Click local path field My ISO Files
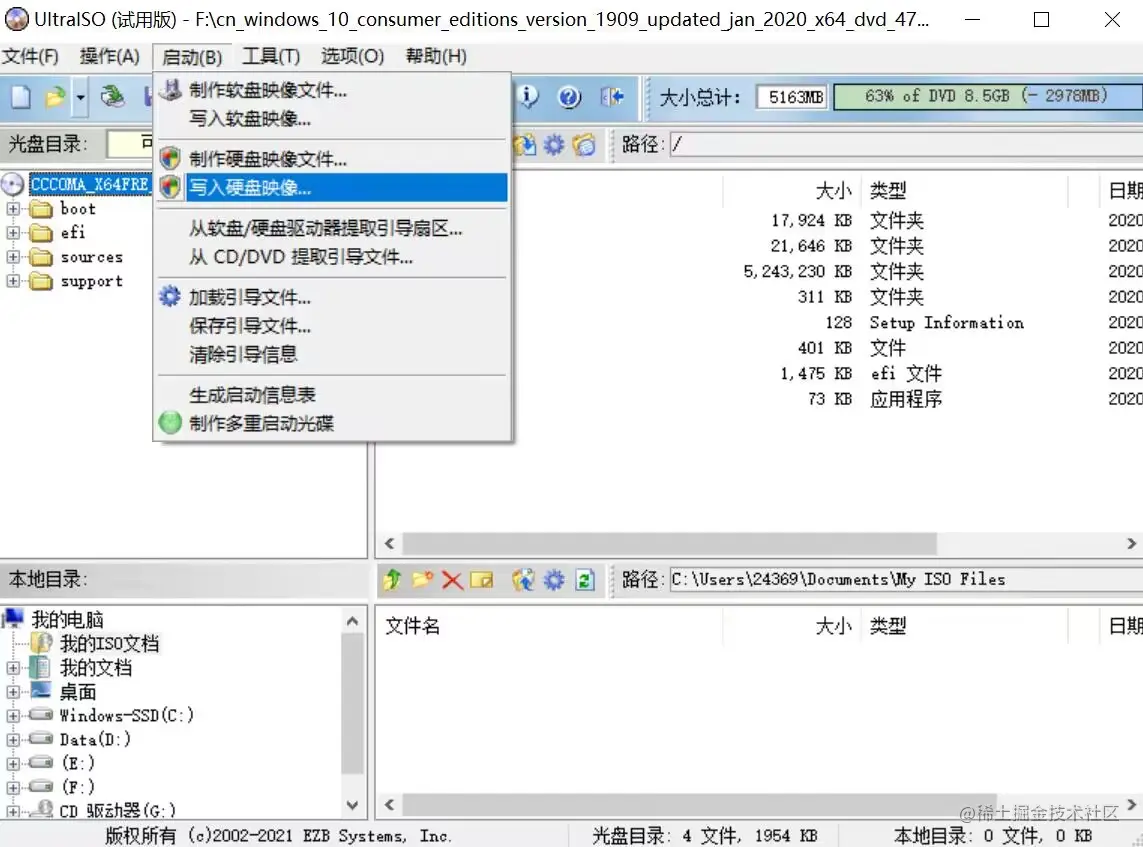The width and height of the screenshot is (1143, 847). 906,579
